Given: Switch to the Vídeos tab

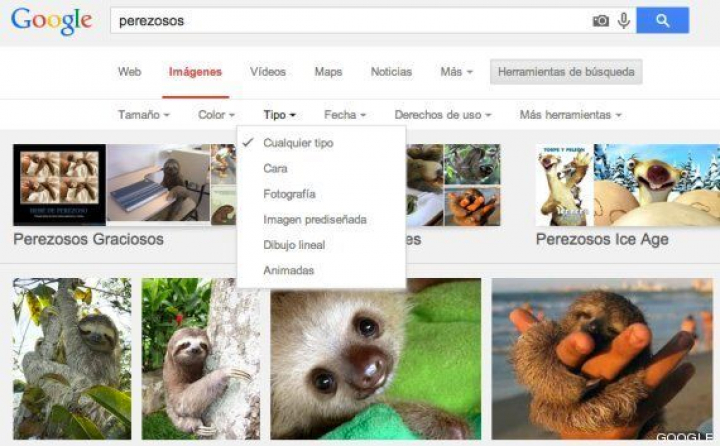Looking at the screenshot, I should click(x=268, y=72).
